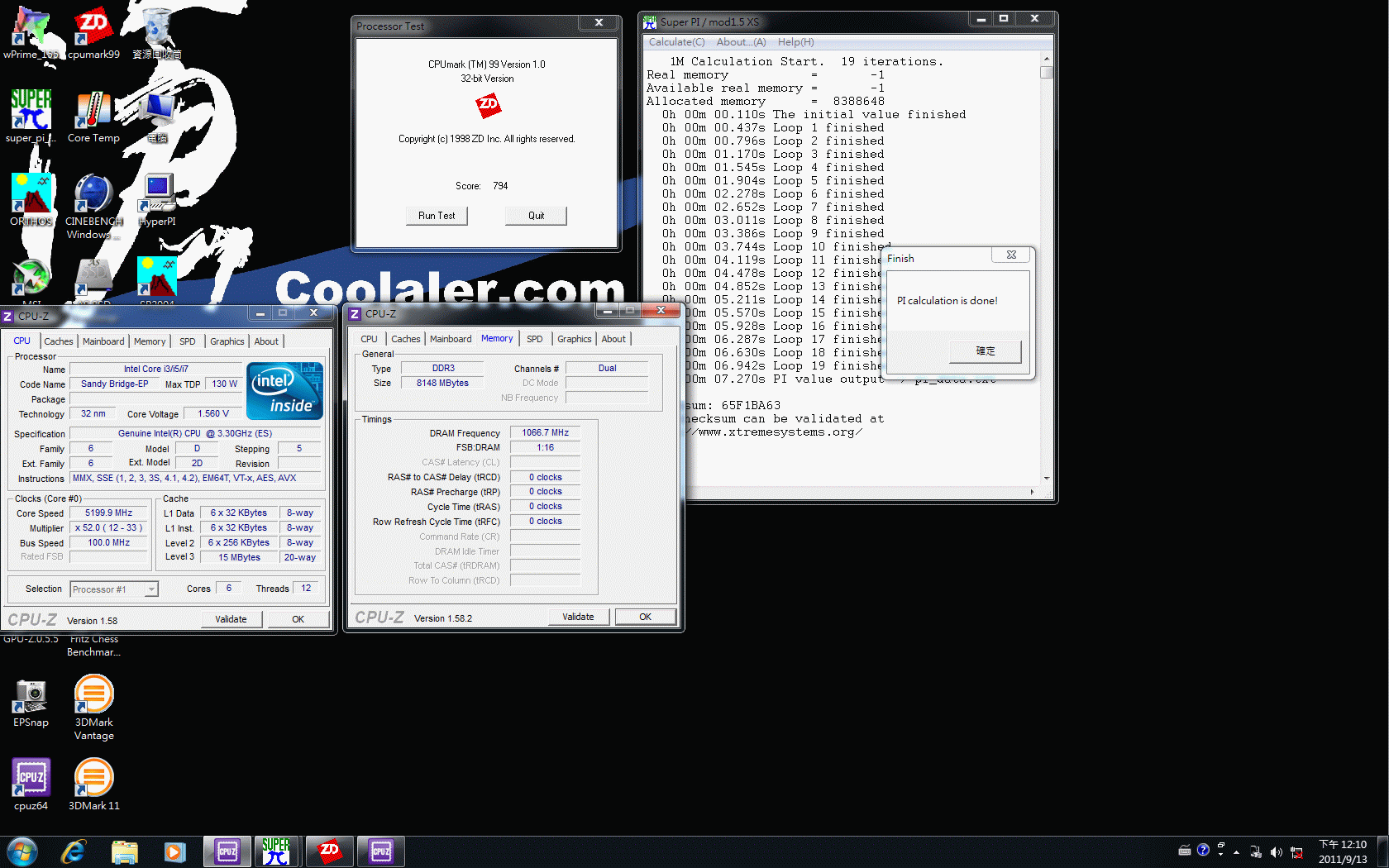The height and width of the screenshot is (868, 1389).
Task: Open the HyperPI desktop icon
Action: [157, 200]
